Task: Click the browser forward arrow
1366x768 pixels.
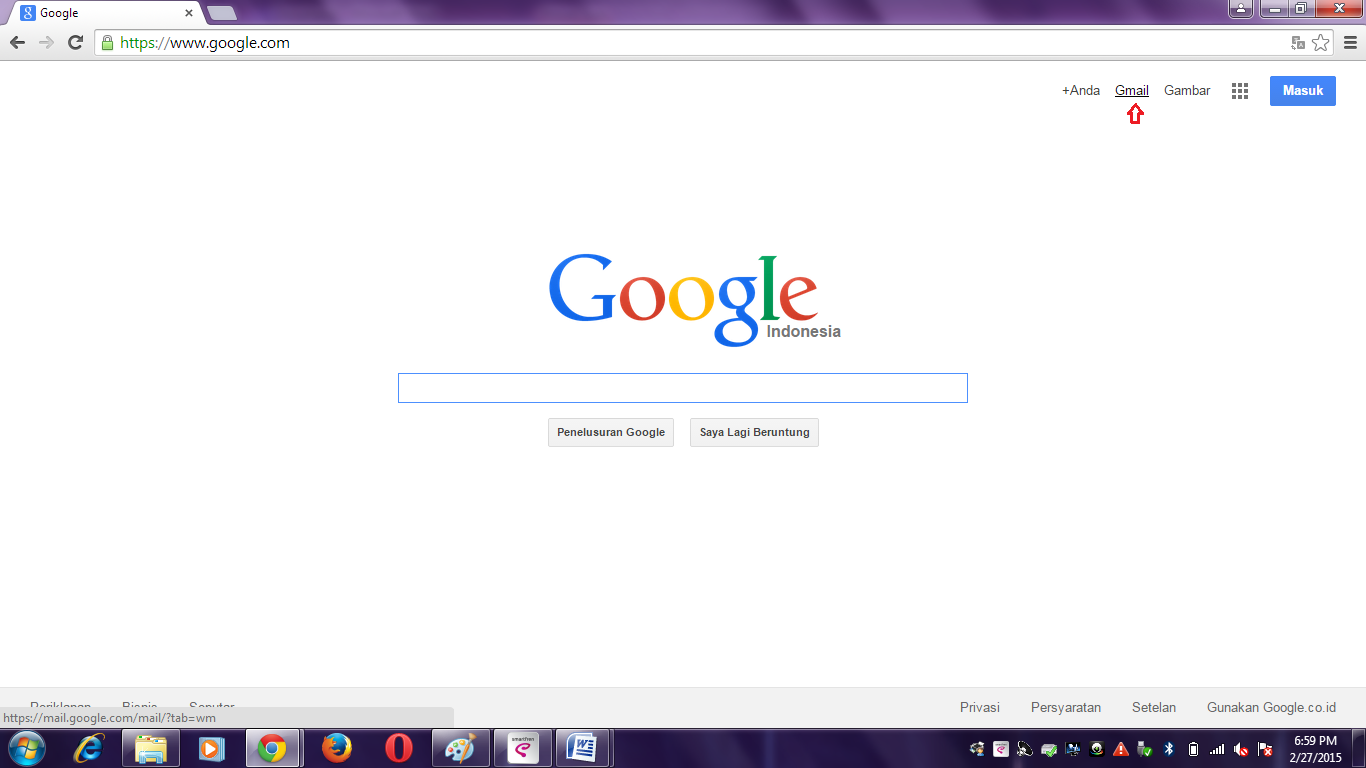Action: pos(46,42)
